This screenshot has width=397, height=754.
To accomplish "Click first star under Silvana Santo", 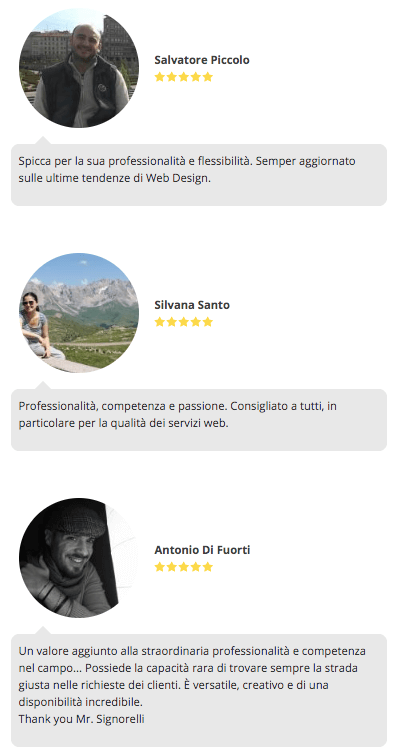I will click(x=160, y=322).
